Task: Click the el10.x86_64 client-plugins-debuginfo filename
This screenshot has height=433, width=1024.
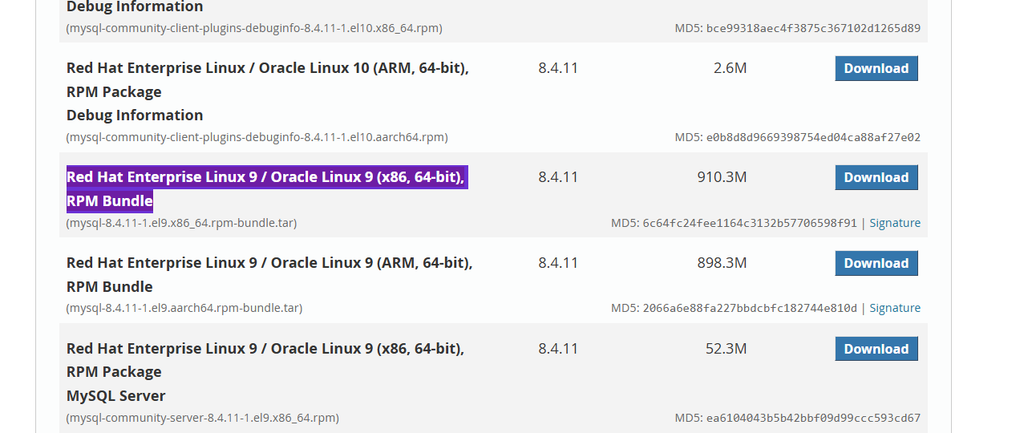Action: pyautogui.click(x=254, y=28)
